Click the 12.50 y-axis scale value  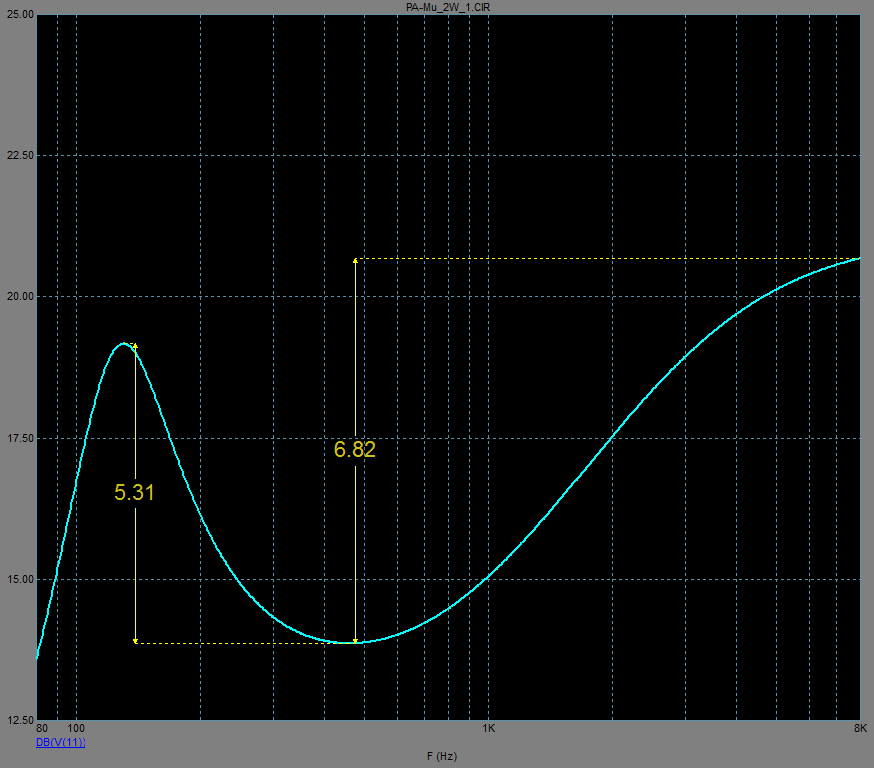pos(20,720)
